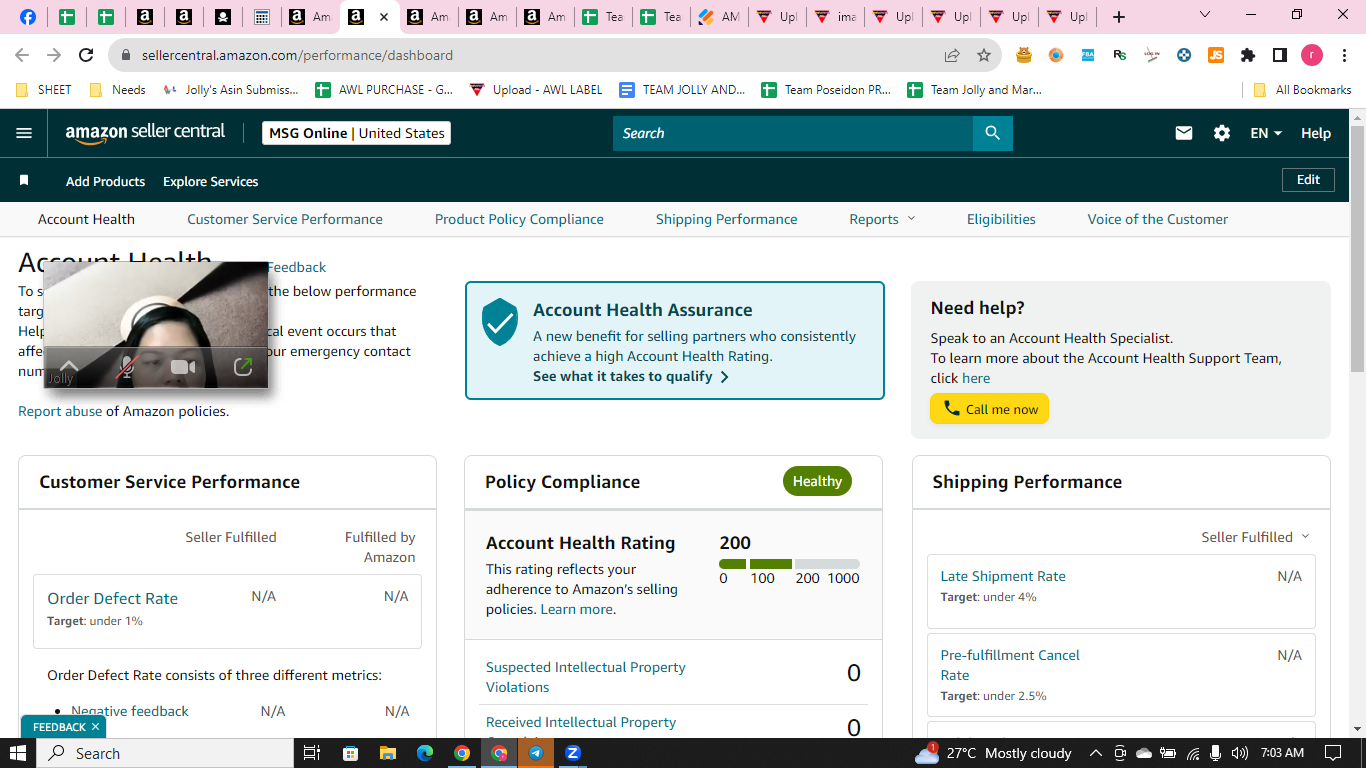The image size is (1366, 768).
Task: Click the bear honey-pot extension icon
Action: (x=1024, y=55)
